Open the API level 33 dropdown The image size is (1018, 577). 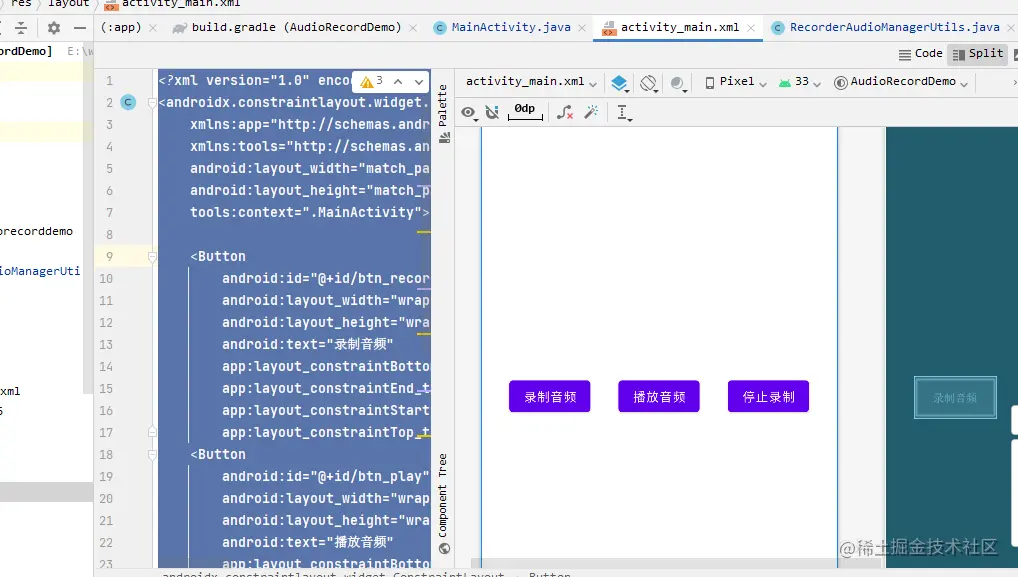pos(800,82)
